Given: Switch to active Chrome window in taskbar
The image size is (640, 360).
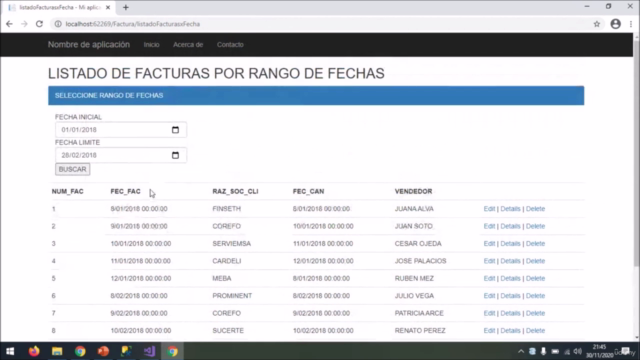Looking at the screenshot, I should coord(172,351).
